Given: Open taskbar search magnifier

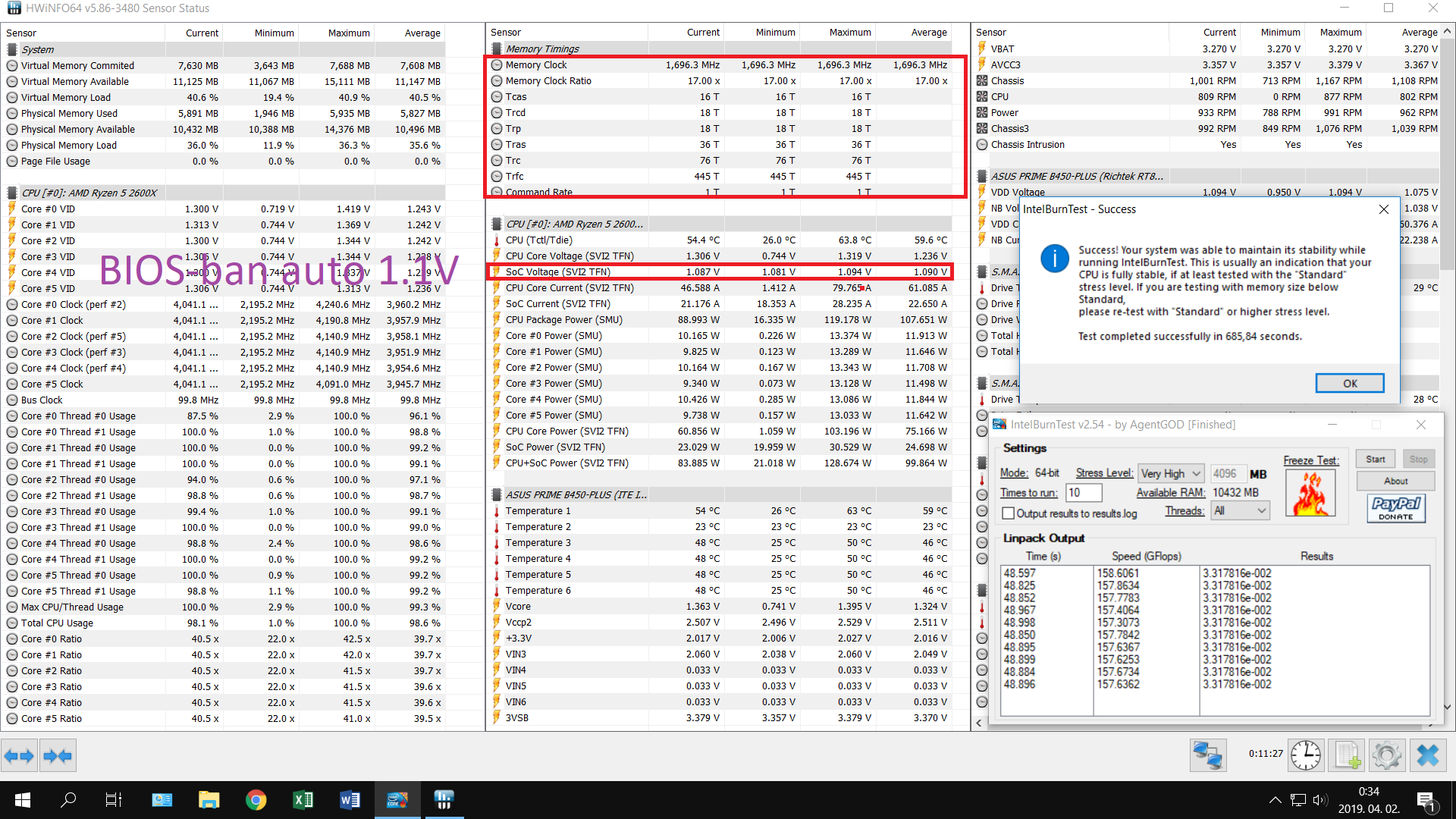Looking at the screenshot, I should coord(68,800).
